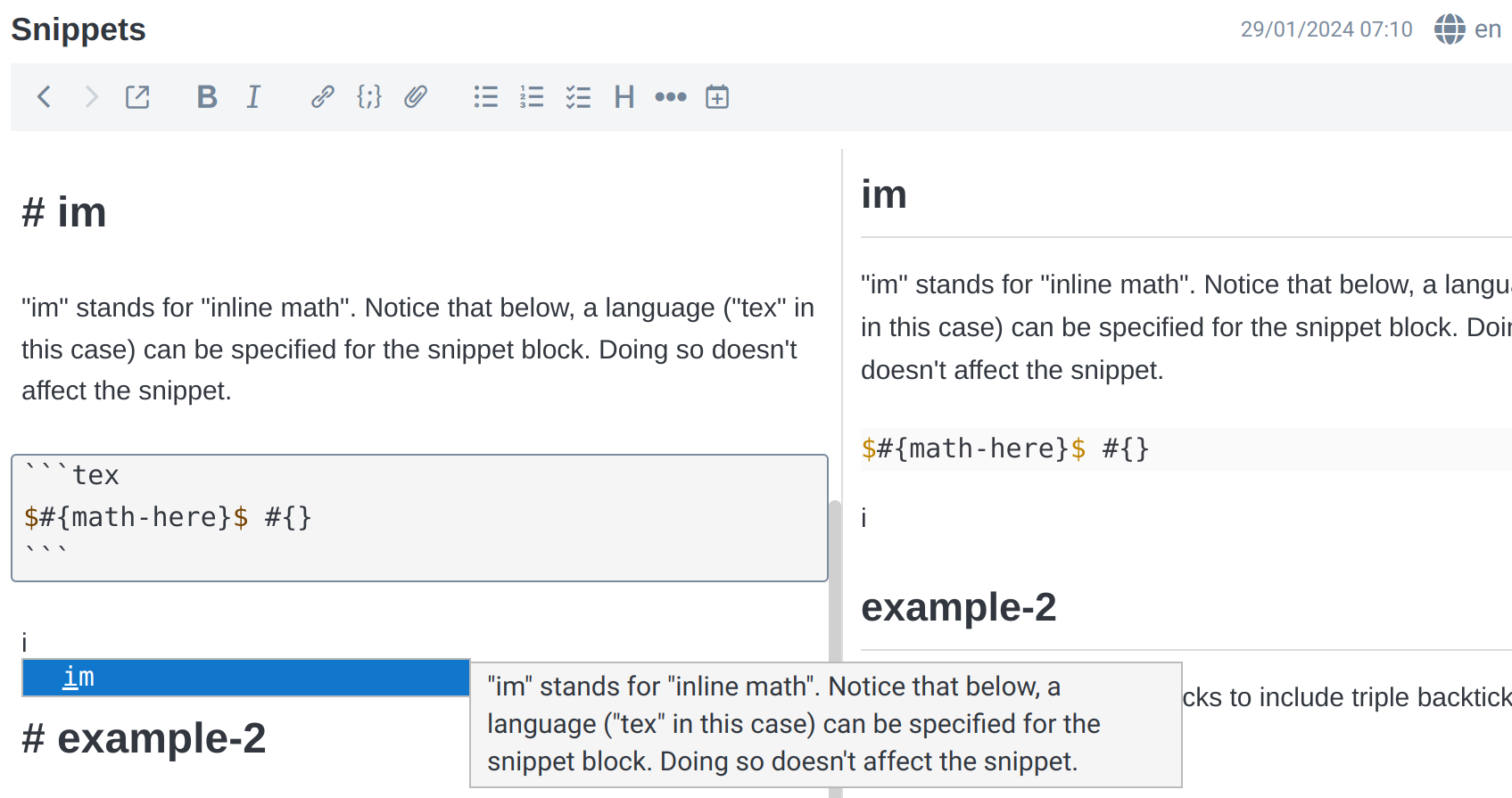Click the typed "i" line in editor
Viewport: 1512px width, 798px height.
[x=25, y=642]
